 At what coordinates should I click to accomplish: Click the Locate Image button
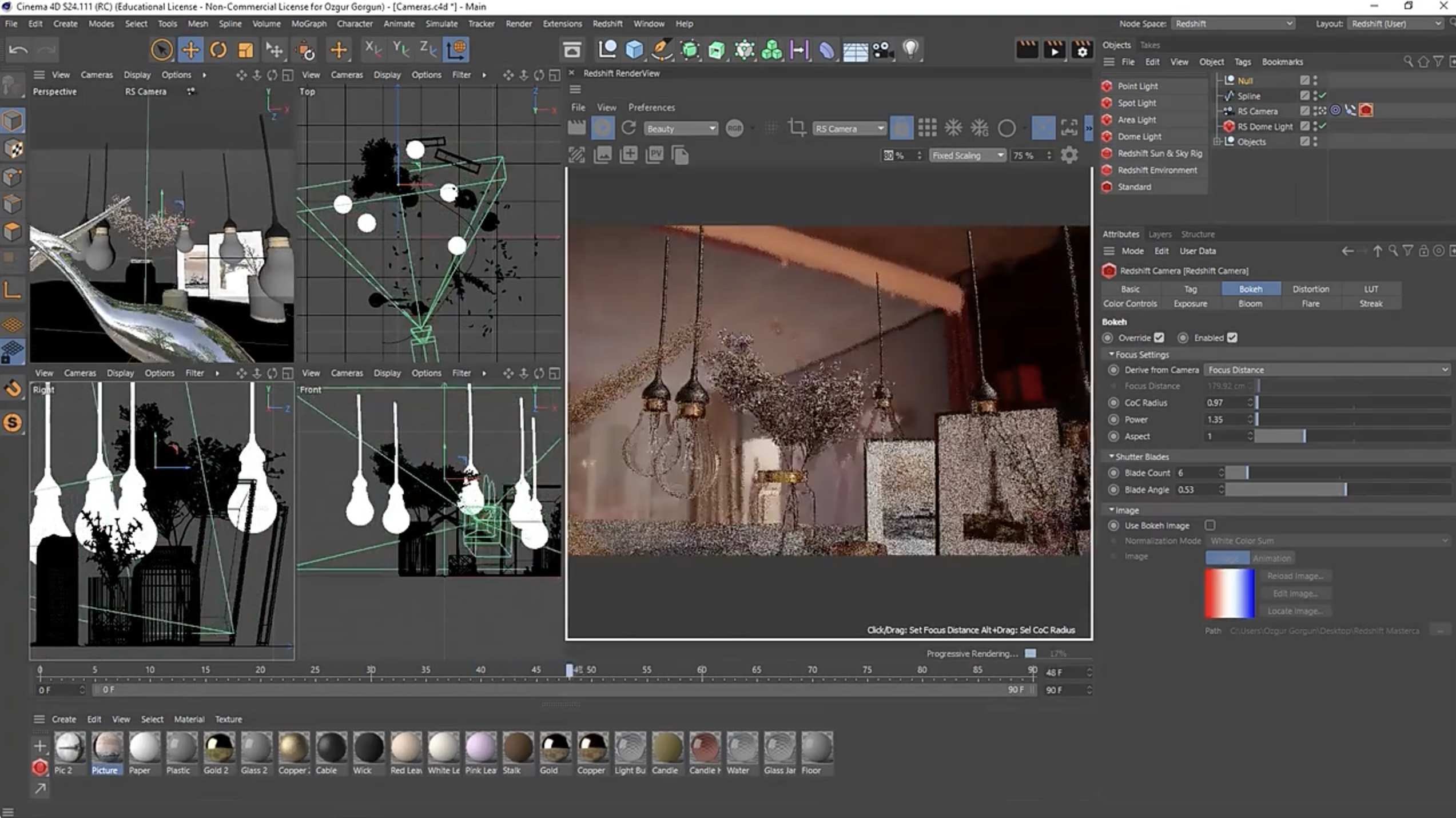click(1296, 611)
